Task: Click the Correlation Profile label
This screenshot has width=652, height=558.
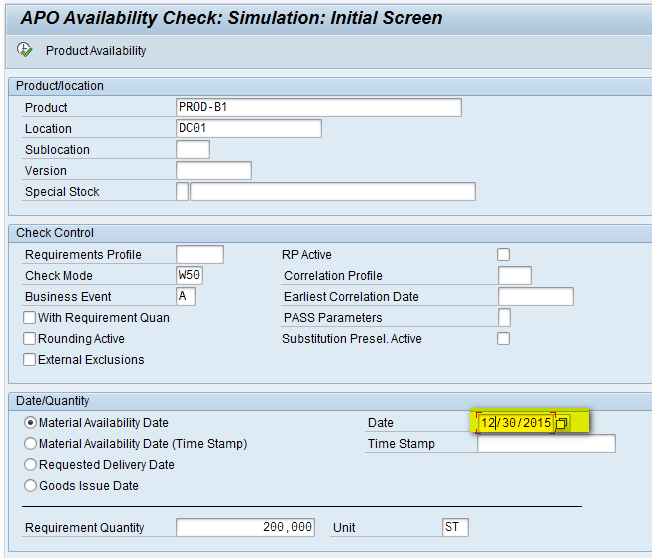Action: click(333, 276)
